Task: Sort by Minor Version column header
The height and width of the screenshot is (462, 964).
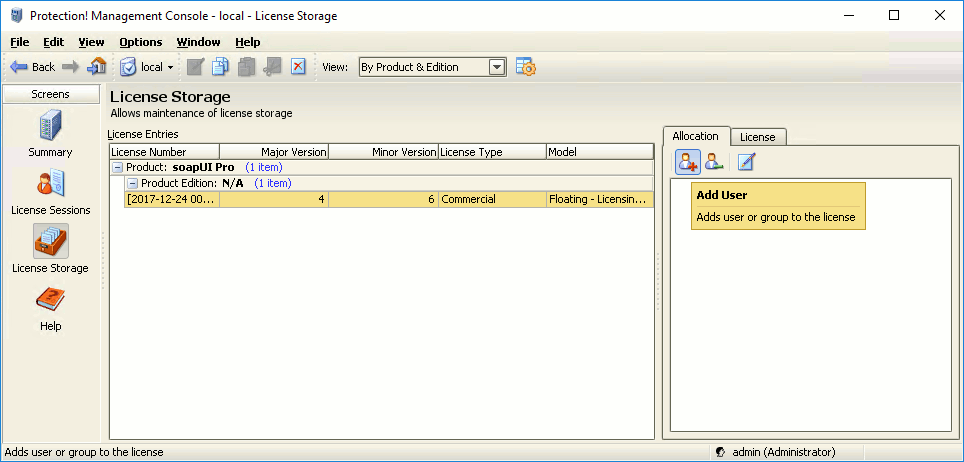Action: 383,152
